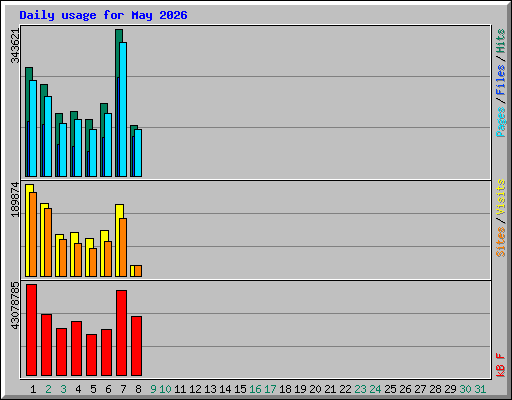Click the red KB bar for day 1
This screenshot has width=512, height=400.
tap(32, 330)
